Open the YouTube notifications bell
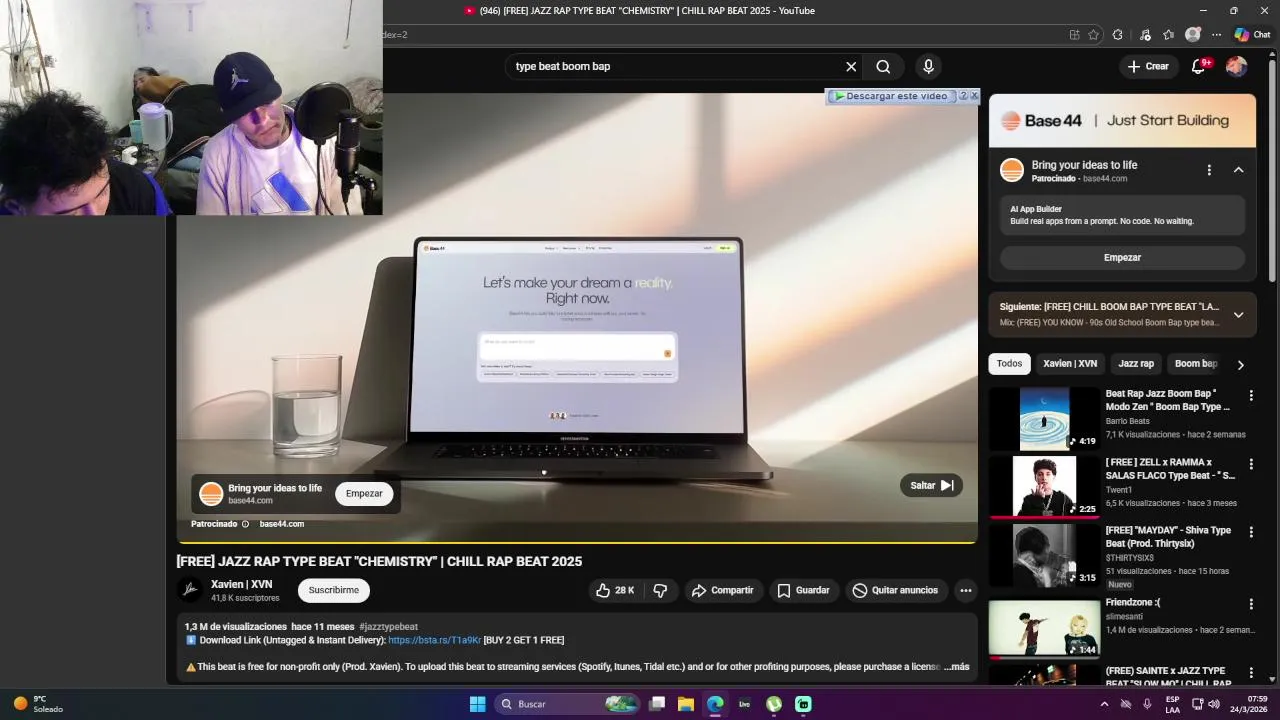The height and width of the screenshot is (720, 1280). (1198, 67)
